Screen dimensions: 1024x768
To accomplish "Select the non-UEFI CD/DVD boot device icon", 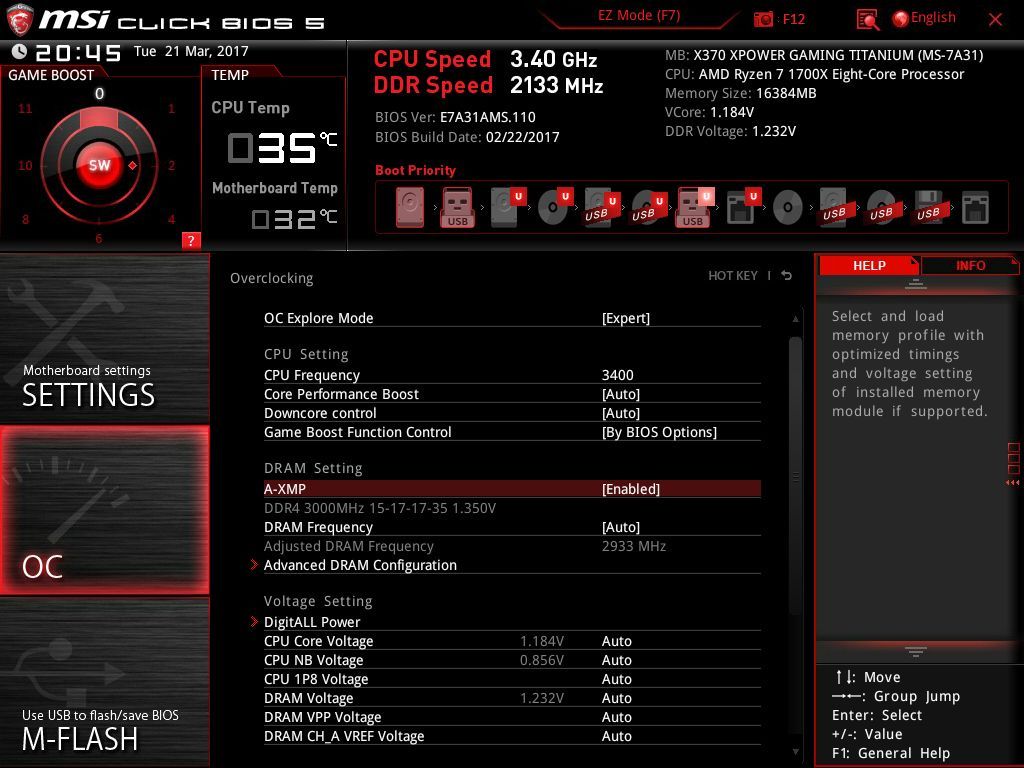I will [x=787, y=207].
